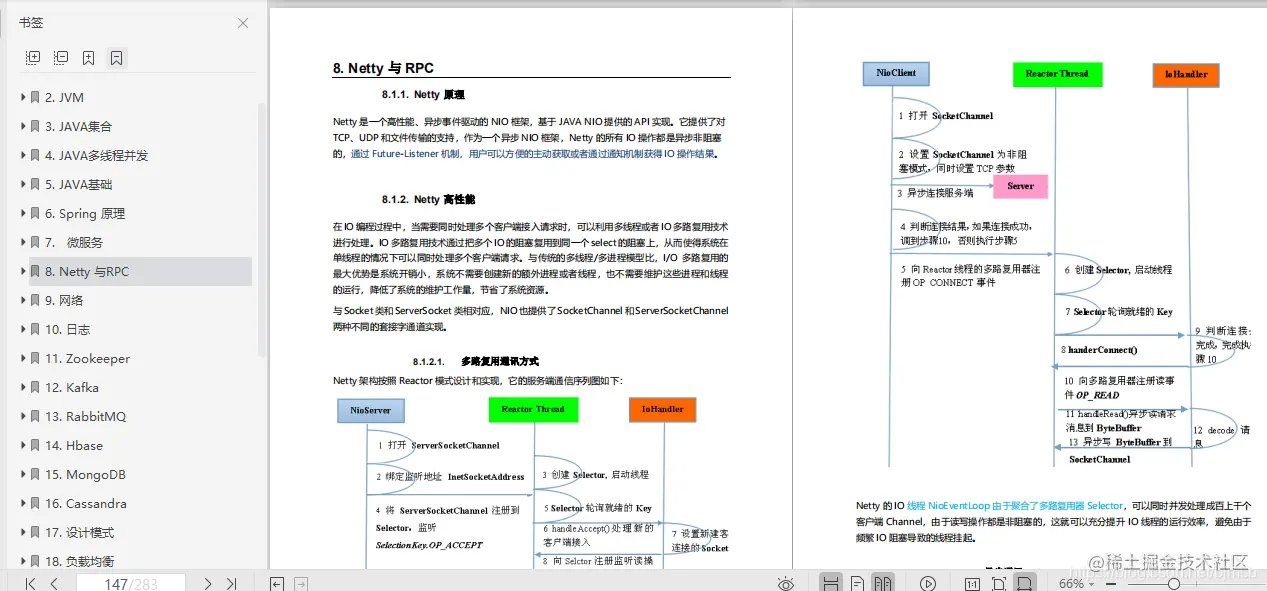Click the page number input showing 147
Viewport: 1267px width, 591px height.
pyautogui.click(x=133, y=583)
